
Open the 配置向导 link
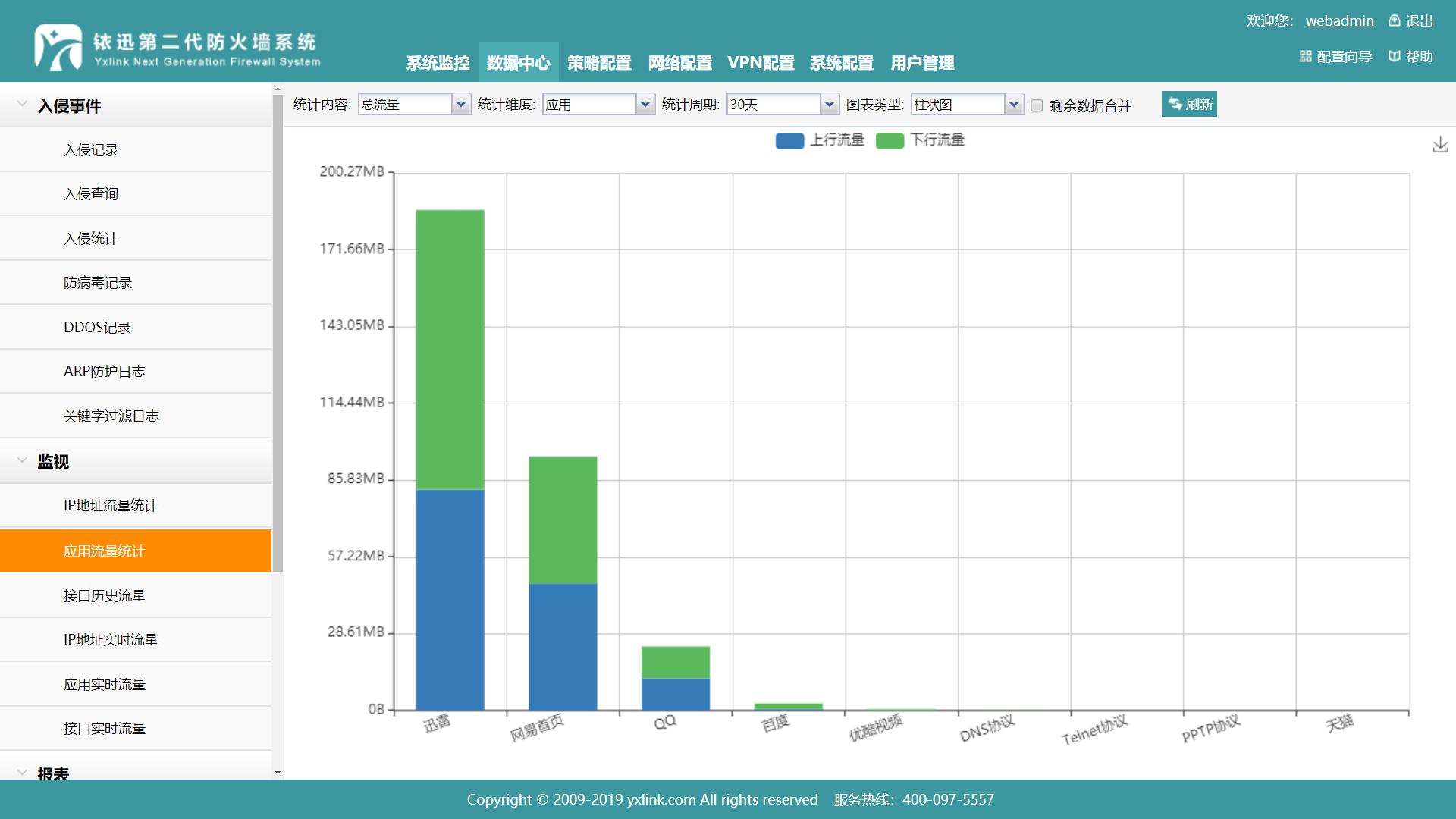point(1345,57)
